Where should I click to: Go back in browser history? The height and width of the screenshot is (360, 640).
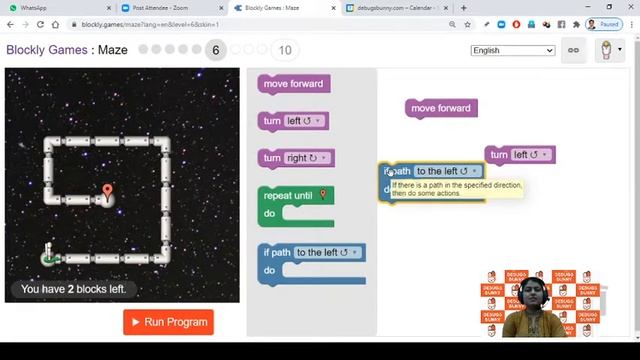pos(11,24)
